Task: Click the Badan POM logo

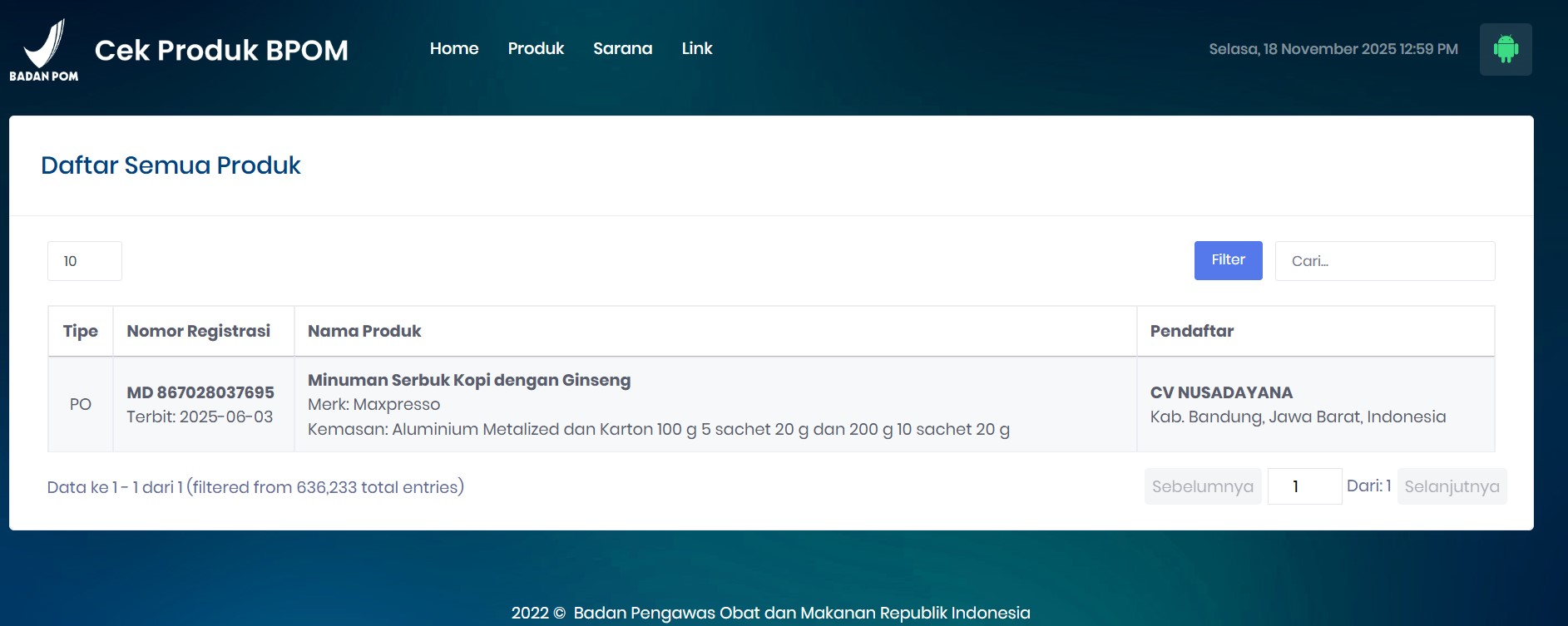Action: coord(44,50)
